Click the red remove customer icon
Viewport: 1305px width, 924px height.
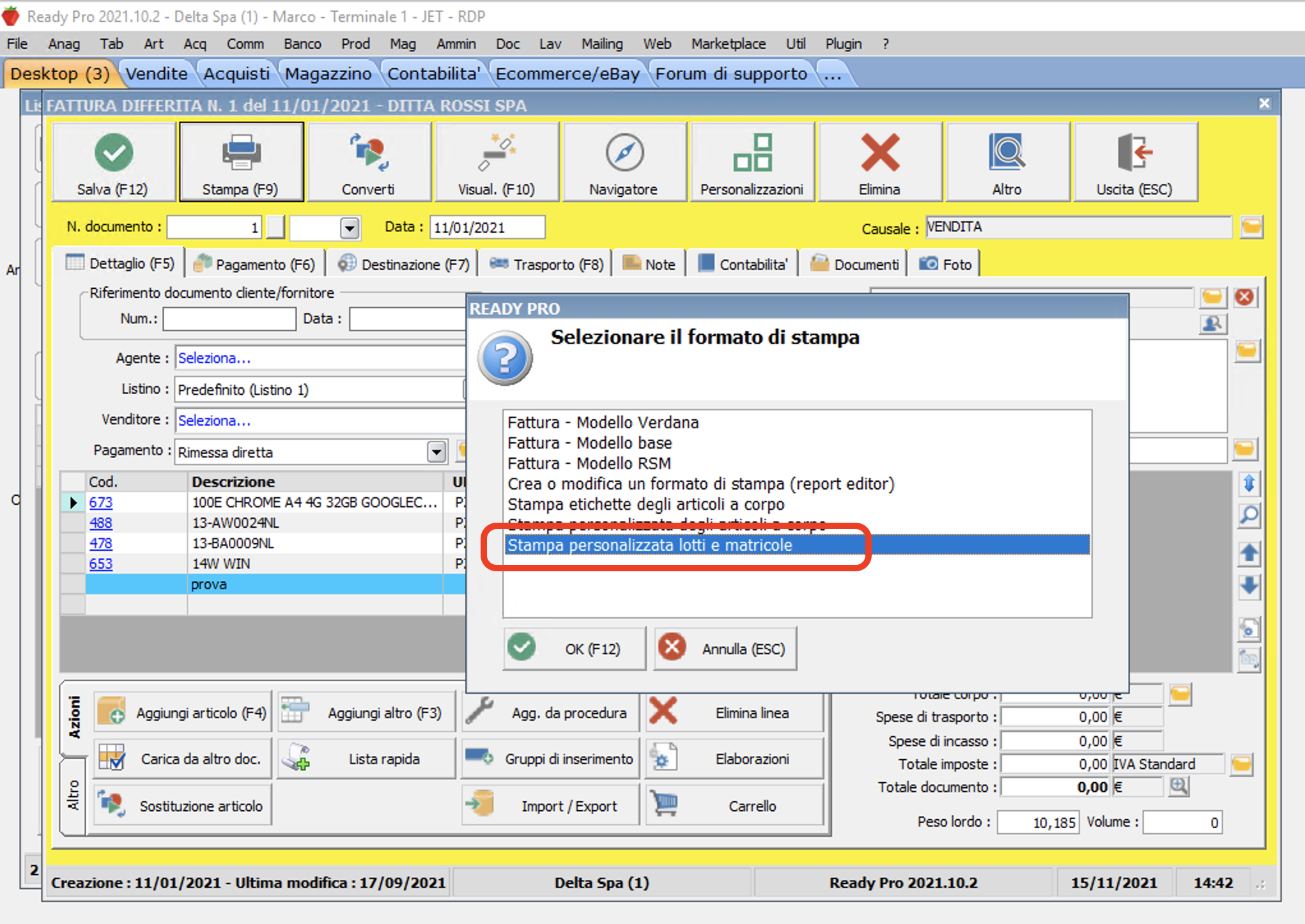1244,297
